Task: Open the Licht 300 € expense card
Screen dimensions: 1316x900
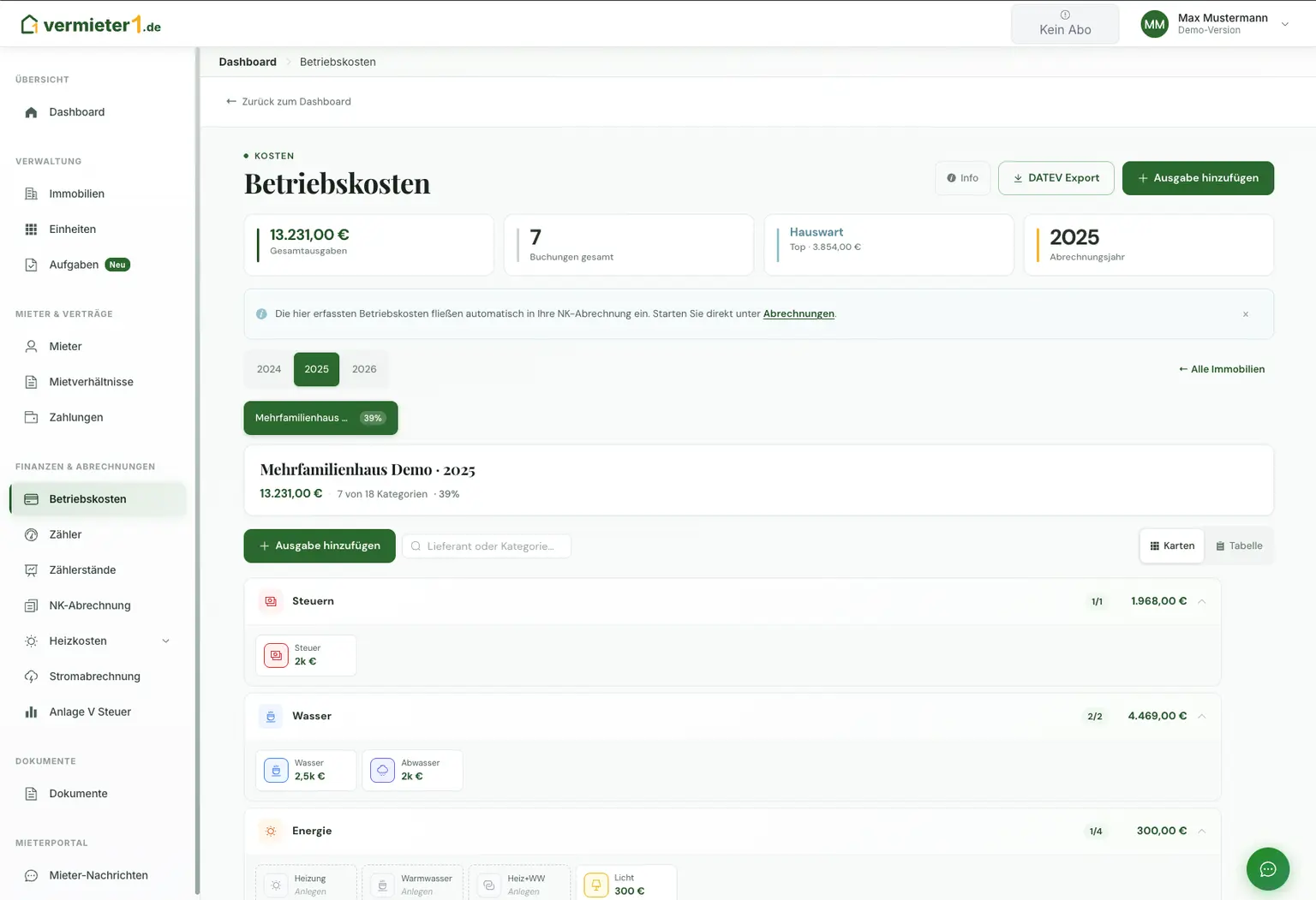Action: (626, 882)
